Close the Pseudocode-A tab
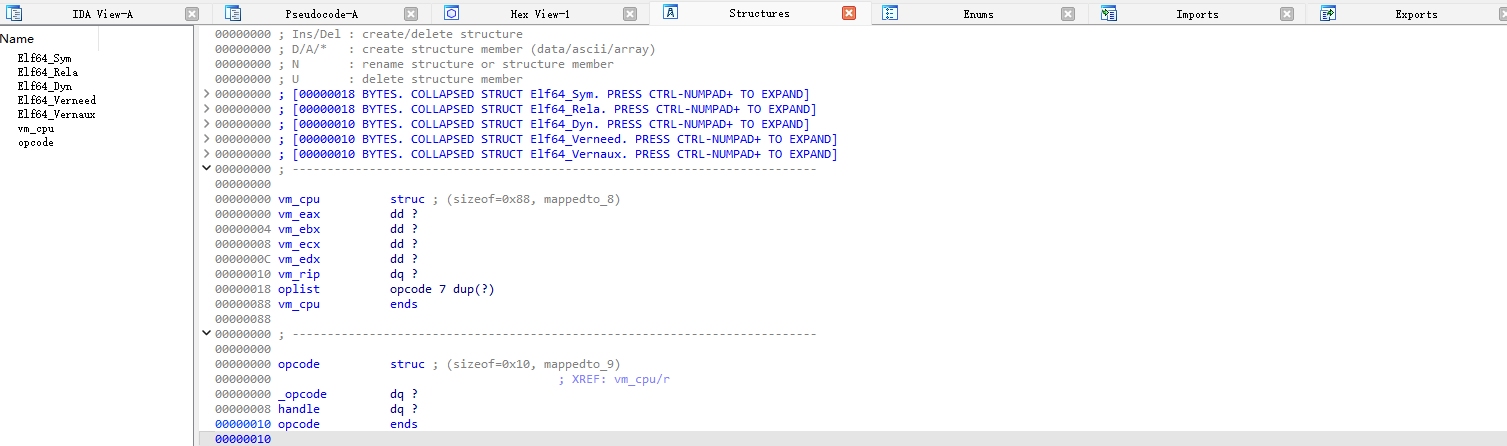Viewport: 1507px width, 446px height. pyautogui.click(x=411, y=14)
